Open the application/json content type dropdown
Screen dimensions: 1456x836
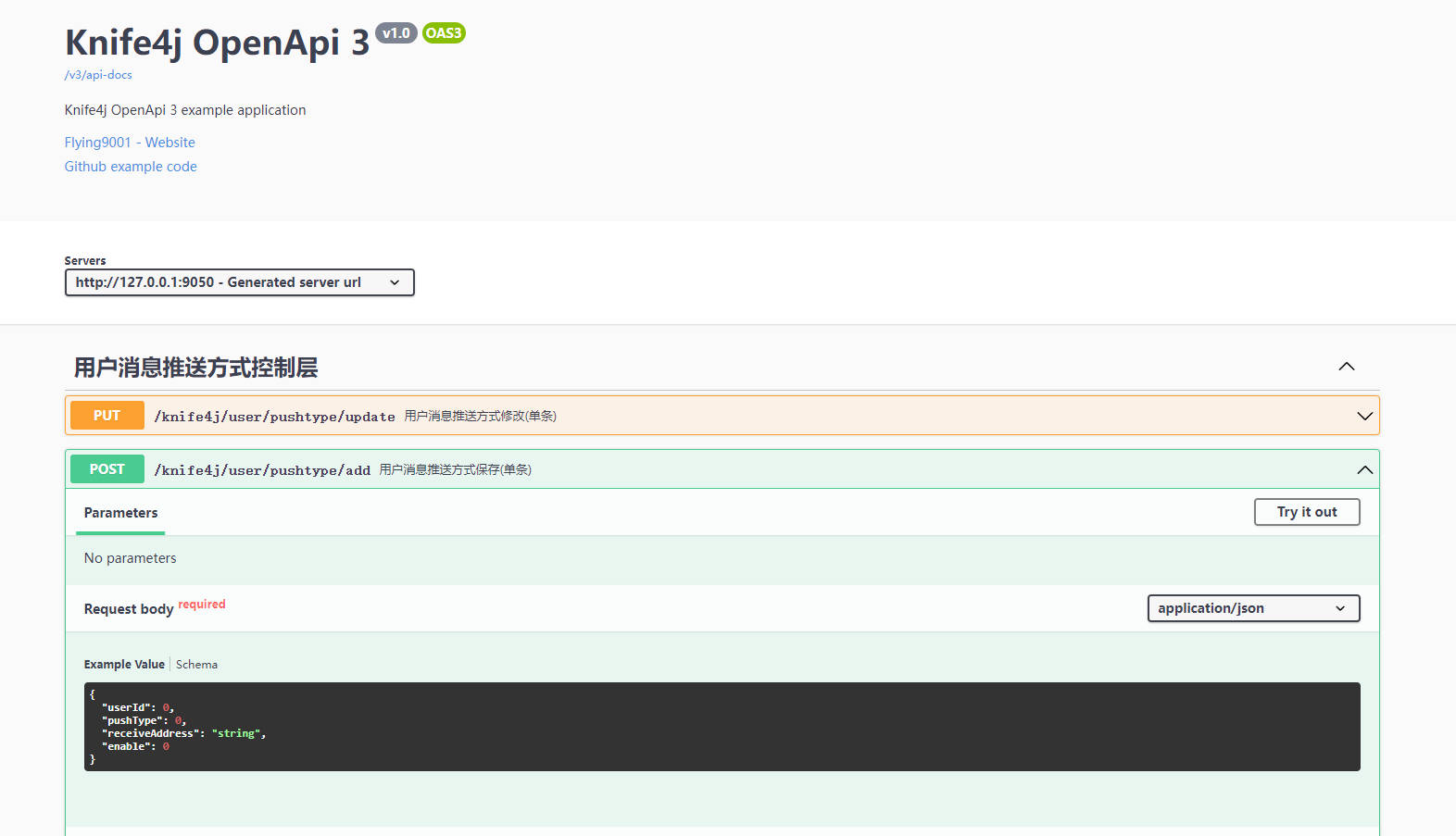point(1253,608)
